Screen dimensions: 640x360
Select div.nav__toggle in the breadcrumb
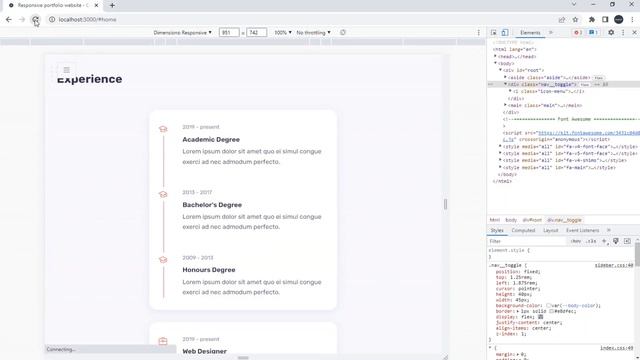pyautogui.click(x=564, y=220)
